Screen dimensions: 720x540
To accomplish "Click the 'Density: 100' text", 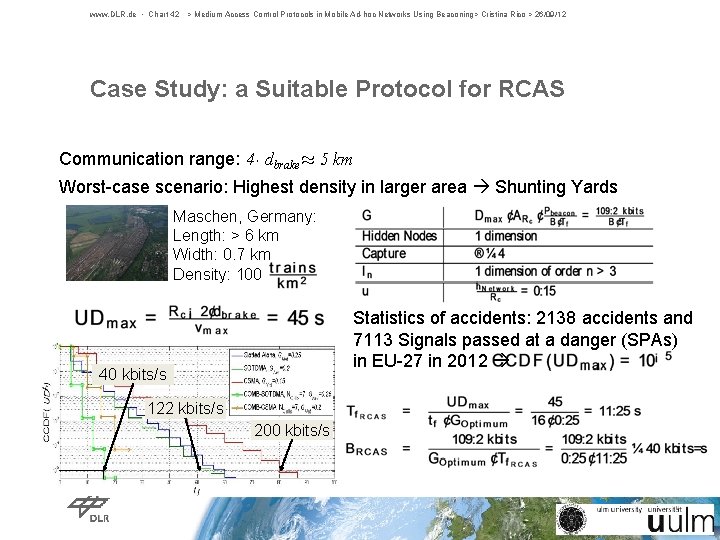I will (217, 275).
